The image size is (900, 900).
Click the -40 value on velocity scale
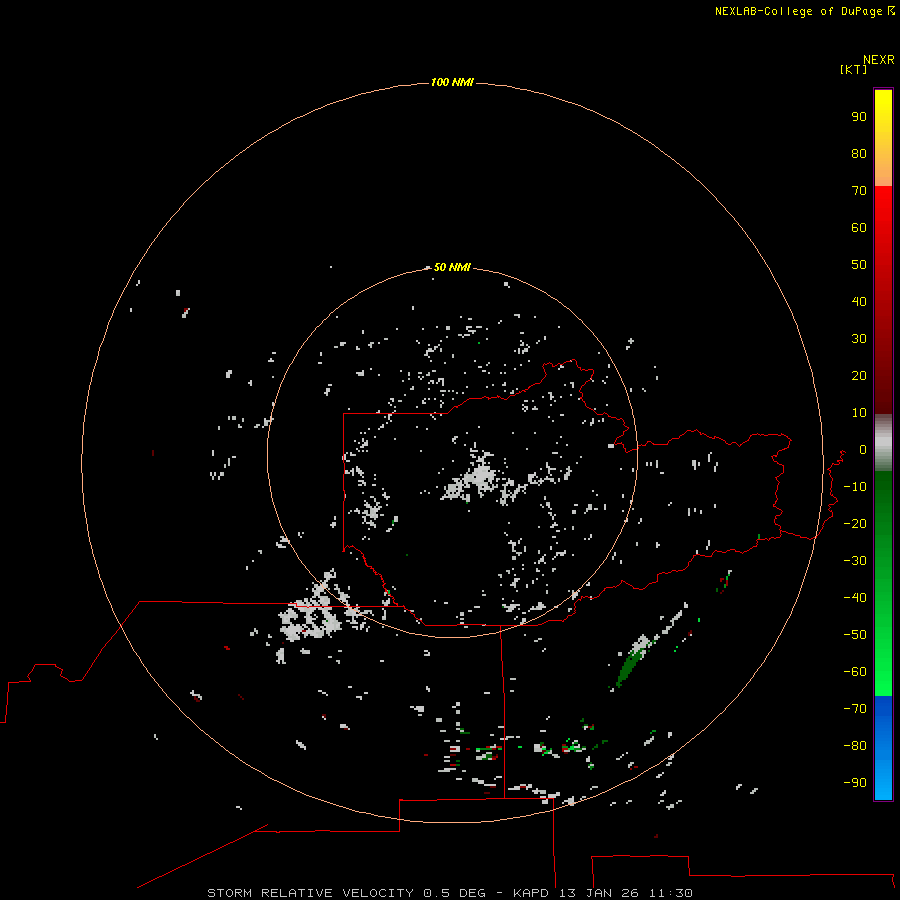click(855, 598)
